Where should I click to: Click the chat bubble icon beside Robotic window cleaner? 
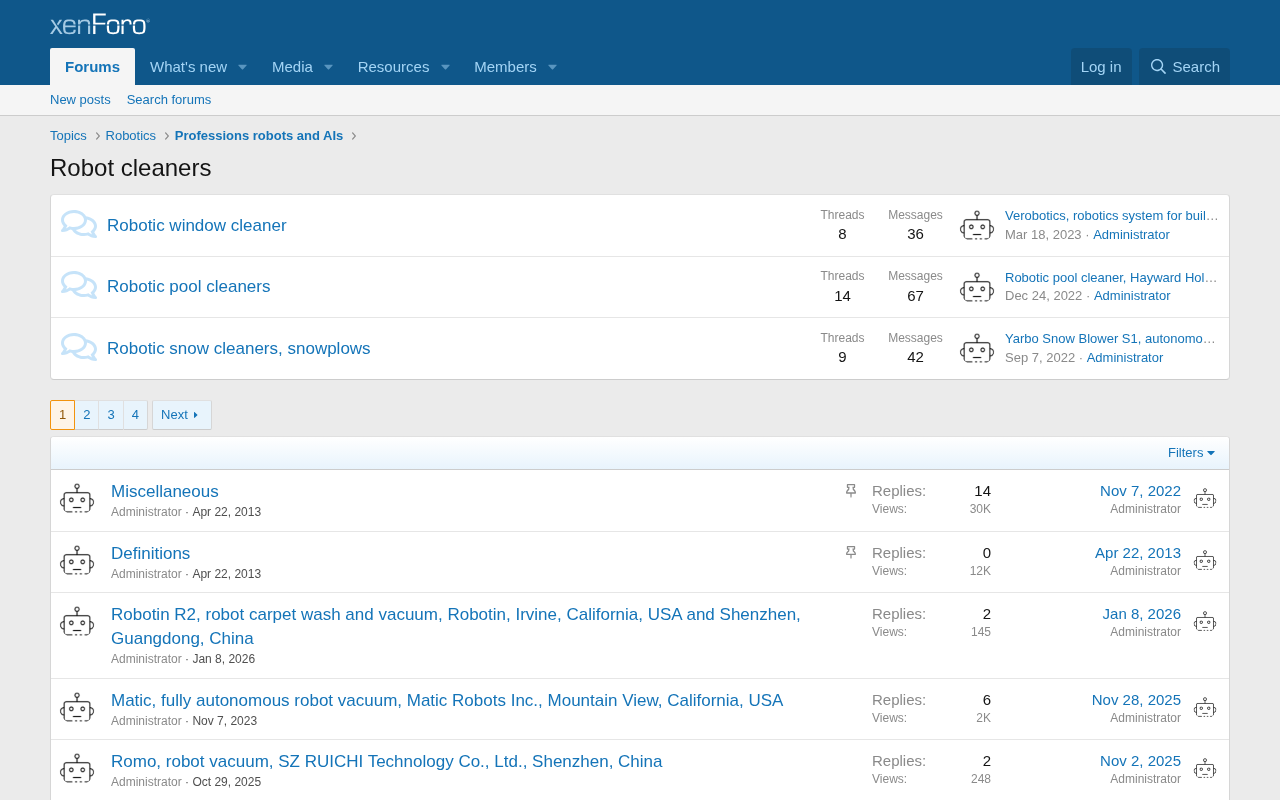click(x=79, y=225)
